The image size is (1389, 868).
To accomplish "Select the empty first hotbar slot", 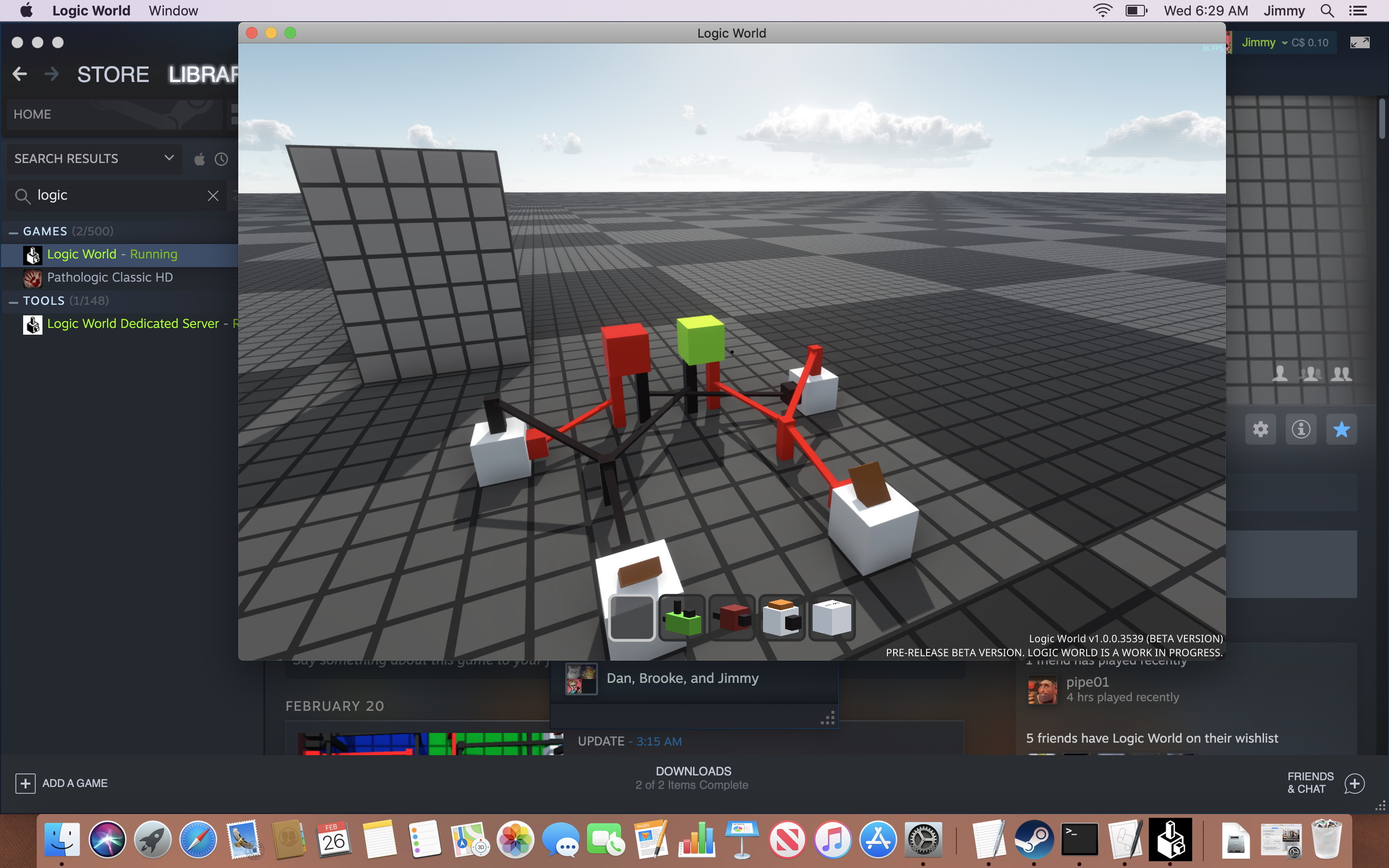I will click(x=631, y=618).
